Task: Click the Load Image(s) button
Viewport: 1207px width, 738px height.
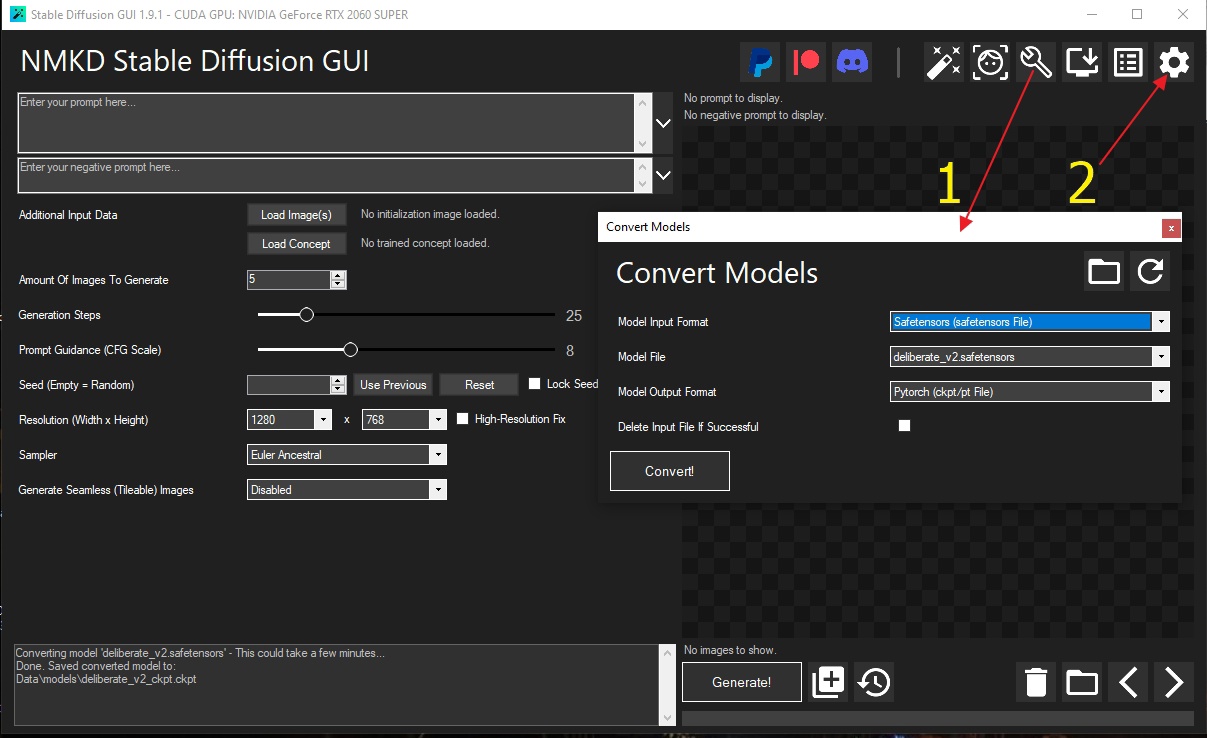Action: coord(296,215)
